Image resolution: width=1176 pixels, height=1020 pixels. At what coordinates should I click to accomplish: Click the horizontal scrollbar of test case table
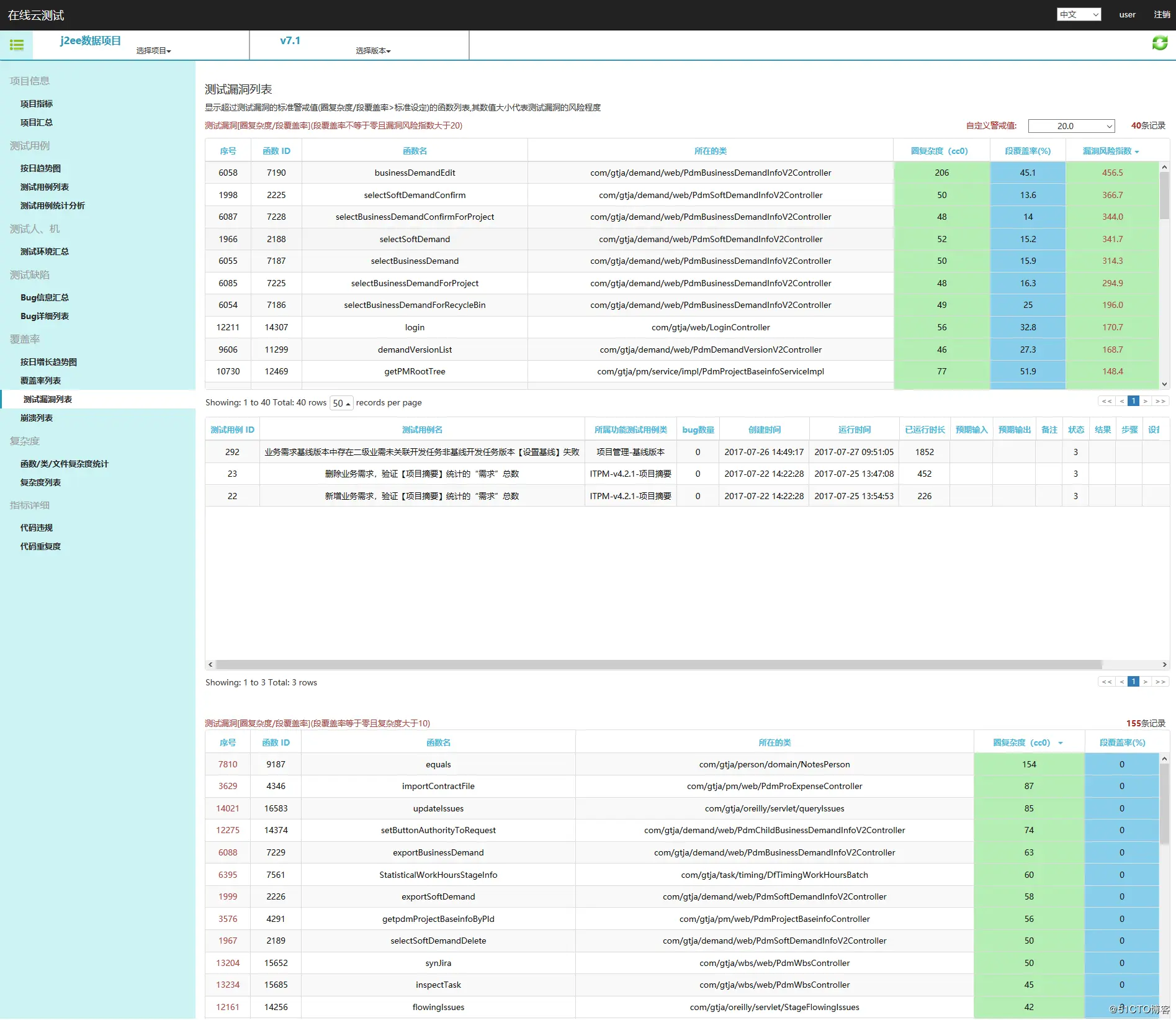(659, 664)
